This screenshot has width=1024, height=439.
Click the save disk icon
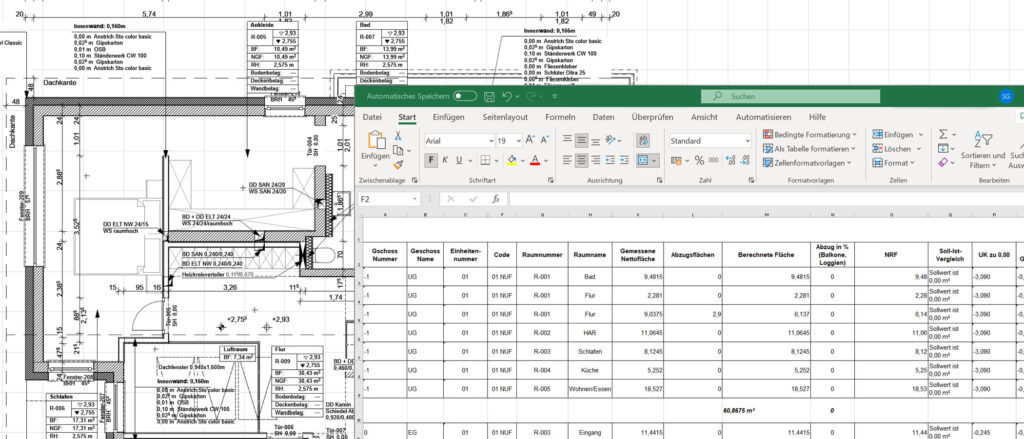489,97
